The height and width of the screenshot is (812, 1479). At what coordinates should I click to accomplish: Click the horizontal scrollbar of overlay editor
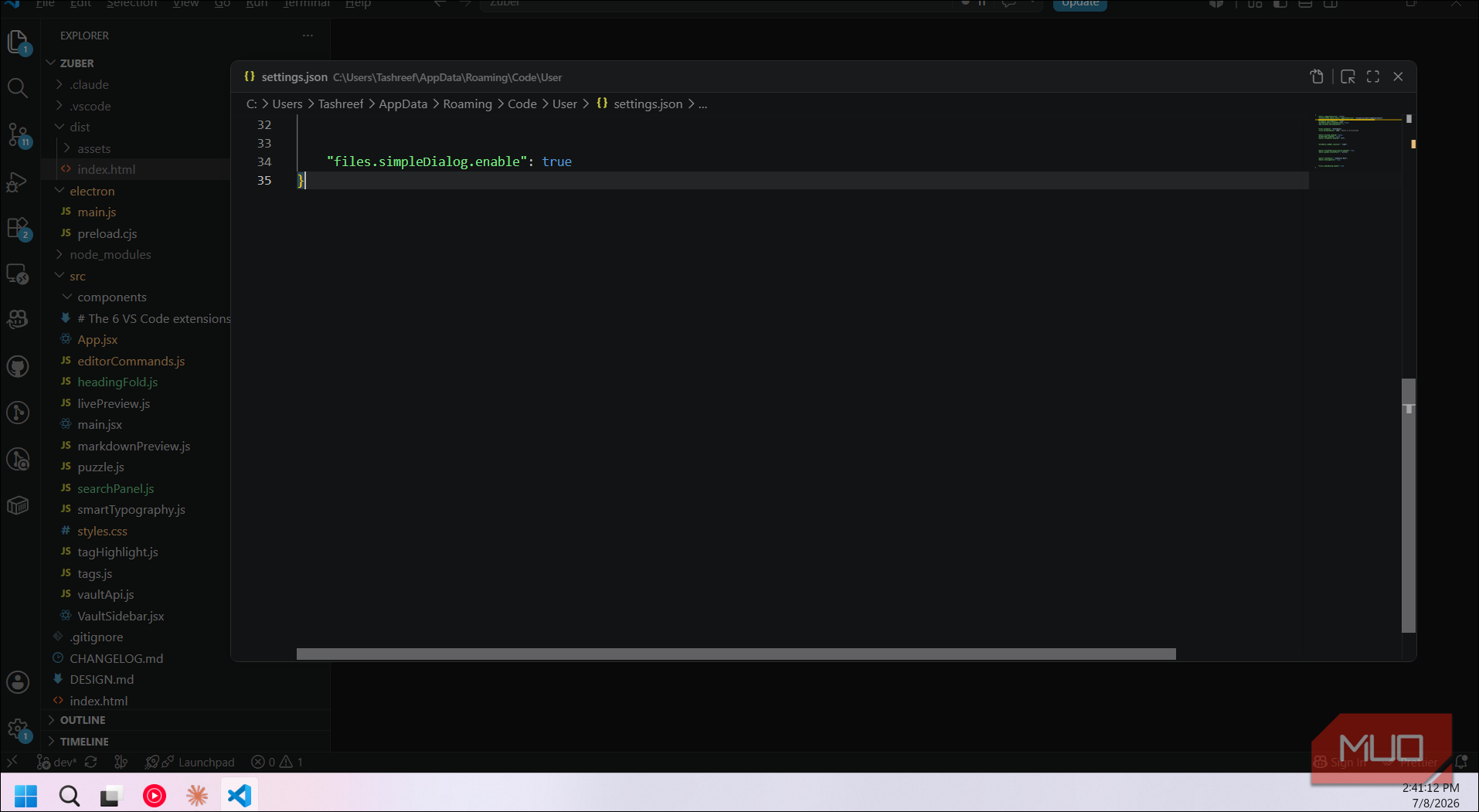tap(736, 654)
